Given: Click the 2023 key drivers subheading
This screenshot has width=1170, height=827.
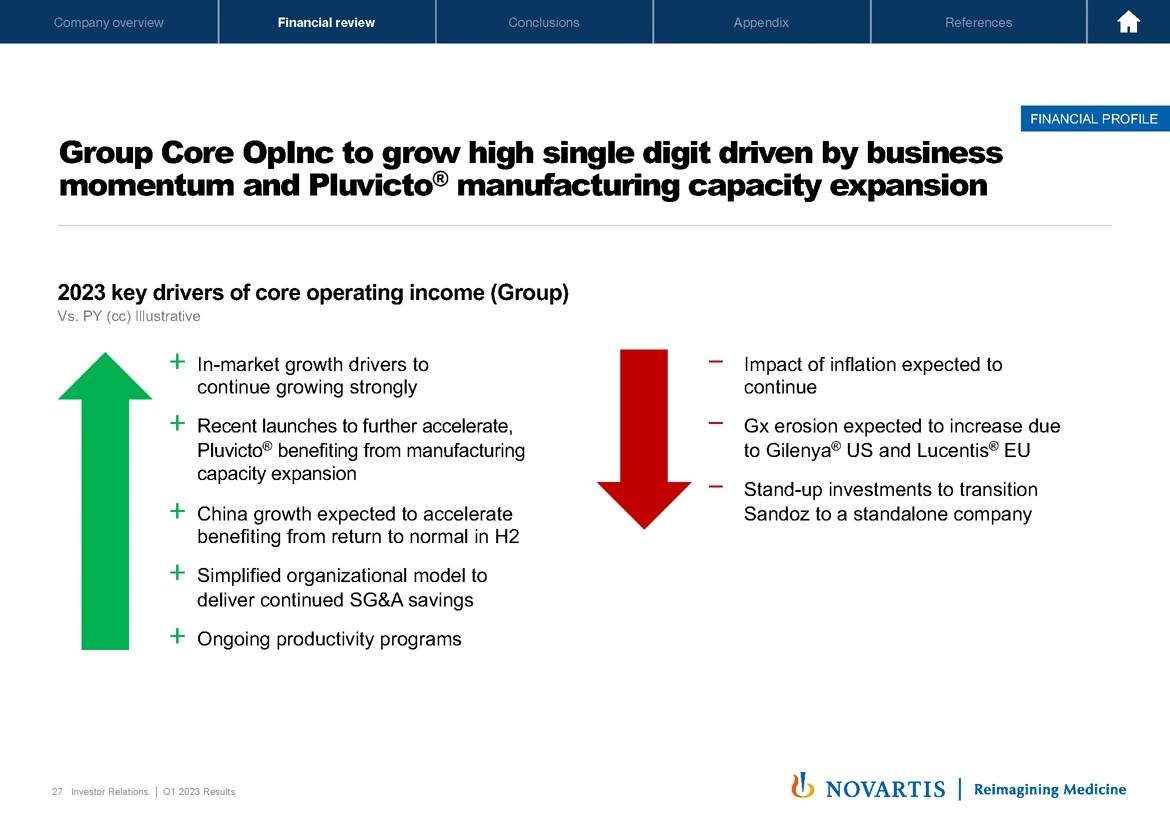Looking at the screenshot, I should point(313,293).
